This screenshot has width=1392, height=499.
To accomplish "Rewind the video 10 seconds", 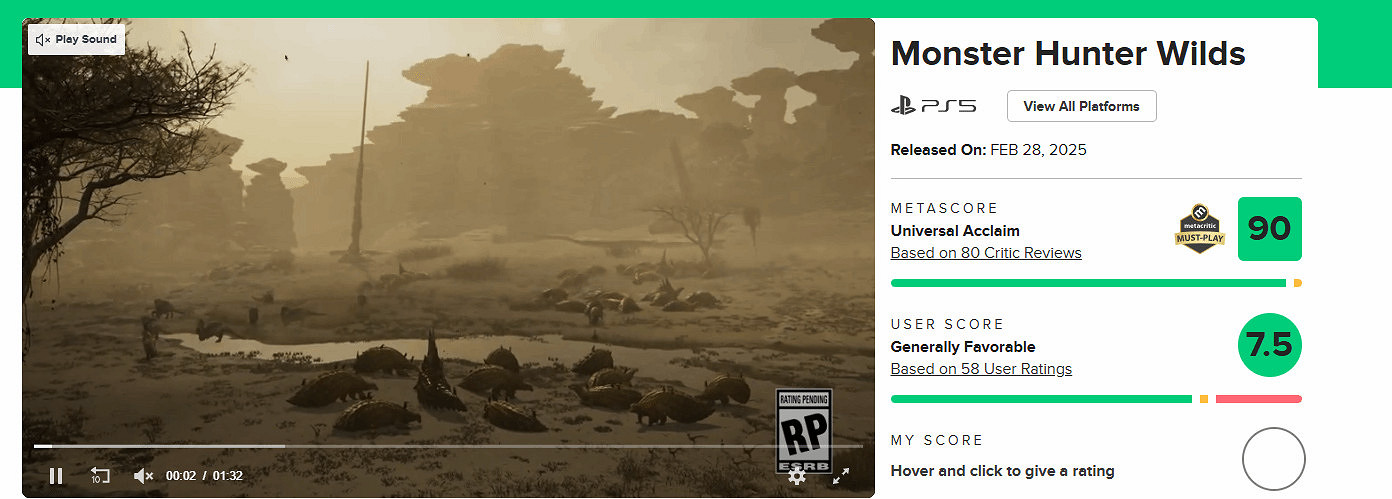I will tap(100, 476).
